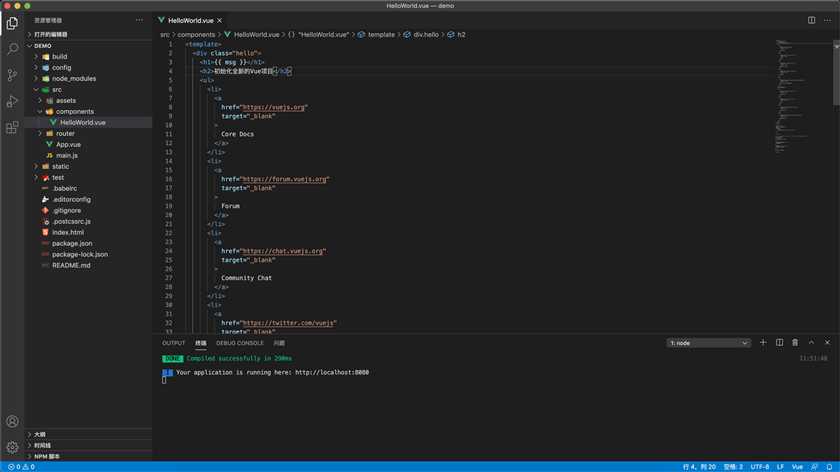840x472 pixels.
Task: Kill terminal with trash icon
Action: [795, 342]
